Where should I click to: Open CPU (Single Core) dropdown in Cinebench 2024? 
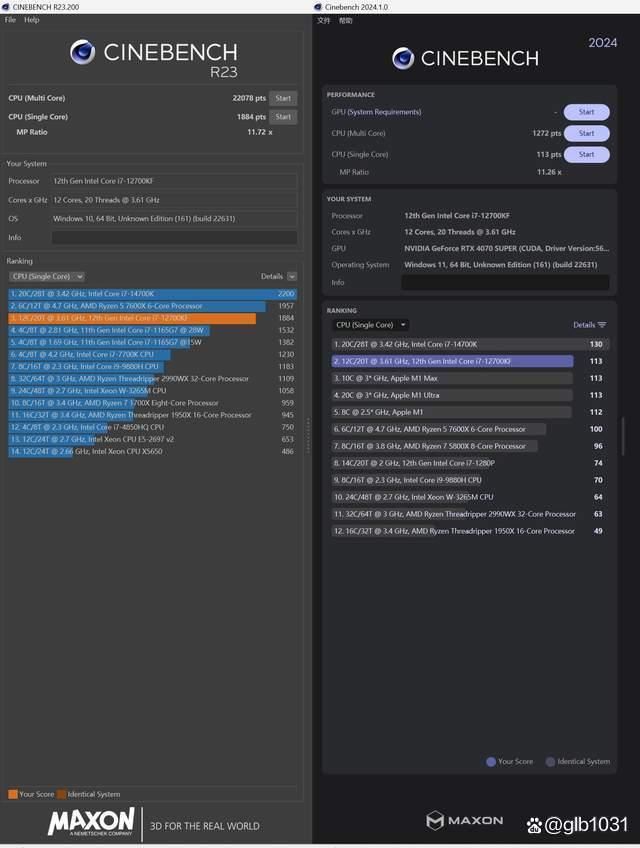click(370, 325)
